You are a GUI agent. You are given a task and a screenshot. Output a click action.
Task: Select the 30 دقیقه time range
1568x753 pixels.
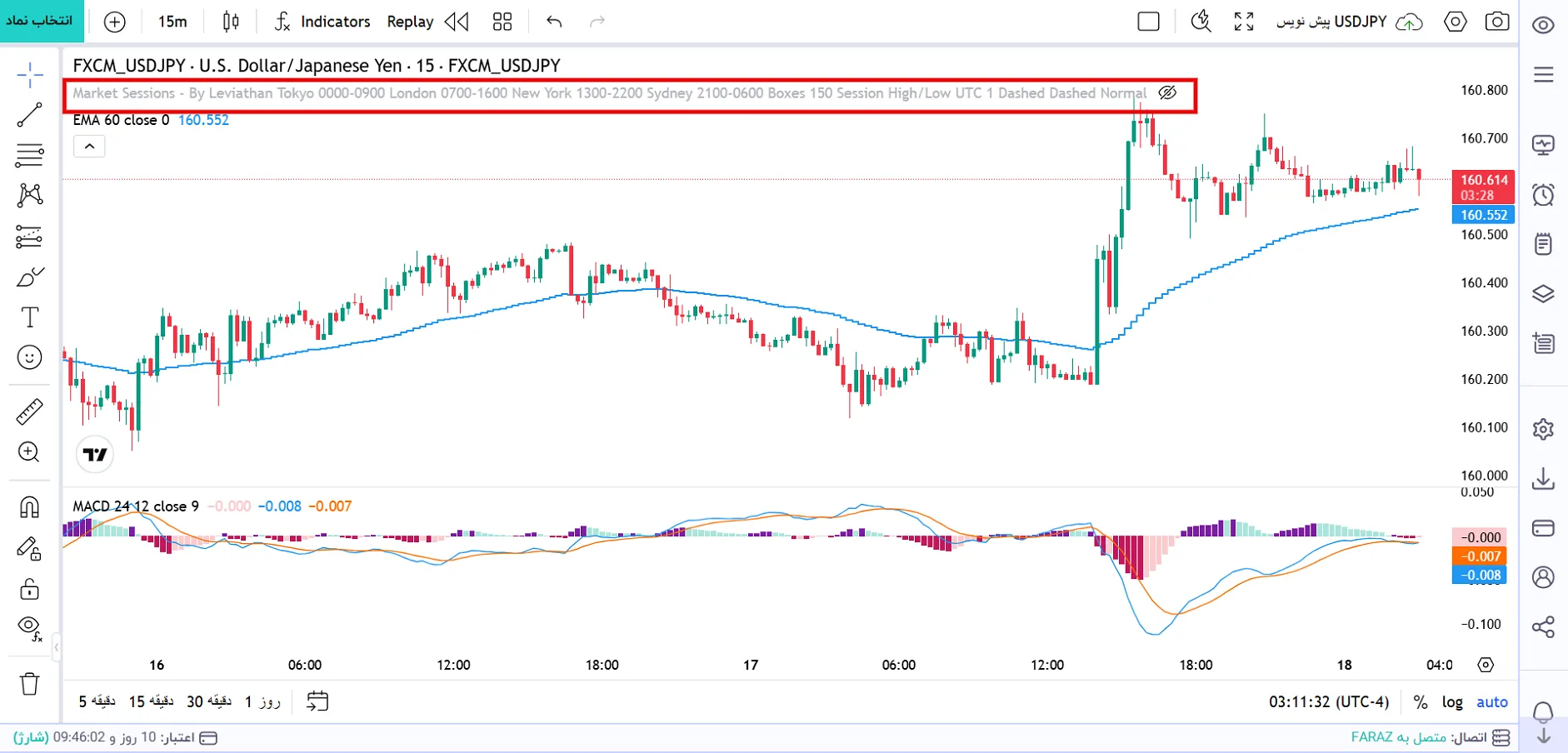(x=209, y=701)
